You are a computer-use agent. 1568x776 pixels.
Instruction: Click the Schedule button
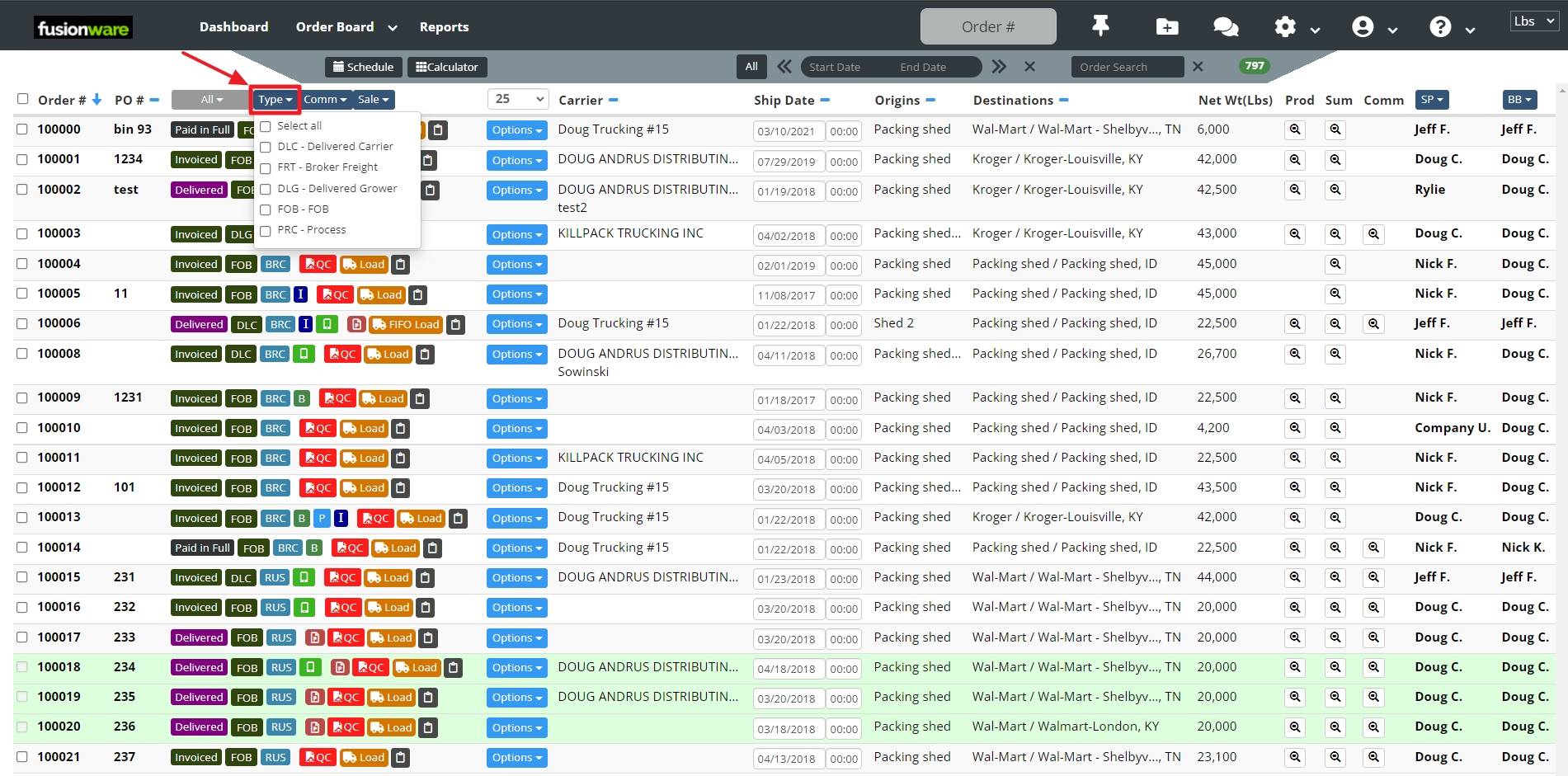pos(363,67)
